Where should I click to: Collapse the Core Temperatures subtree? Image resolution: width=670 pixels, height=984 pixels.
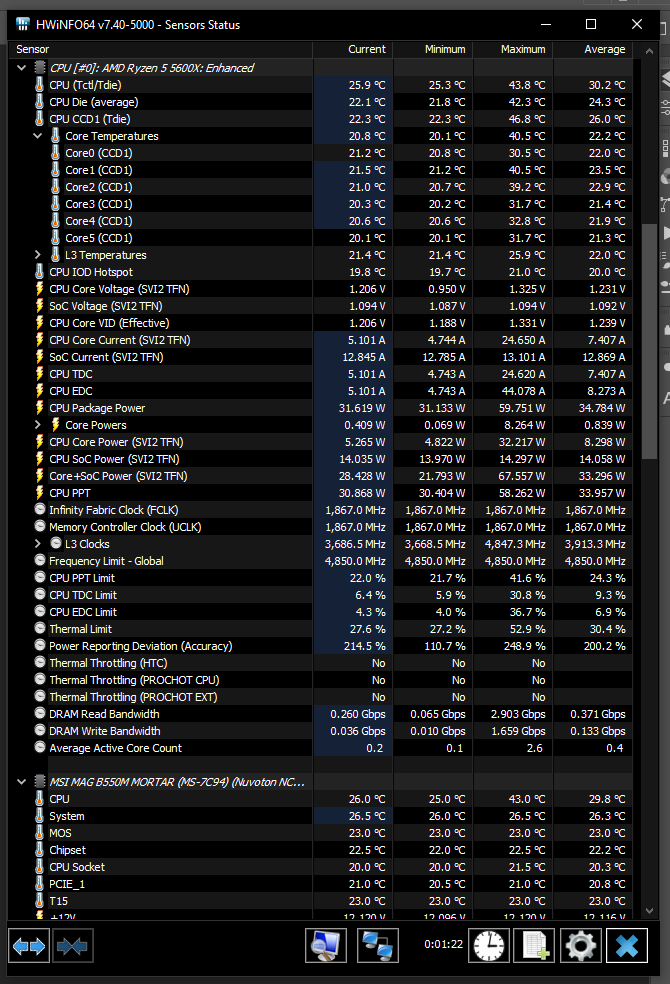click(x=38, y=136)
